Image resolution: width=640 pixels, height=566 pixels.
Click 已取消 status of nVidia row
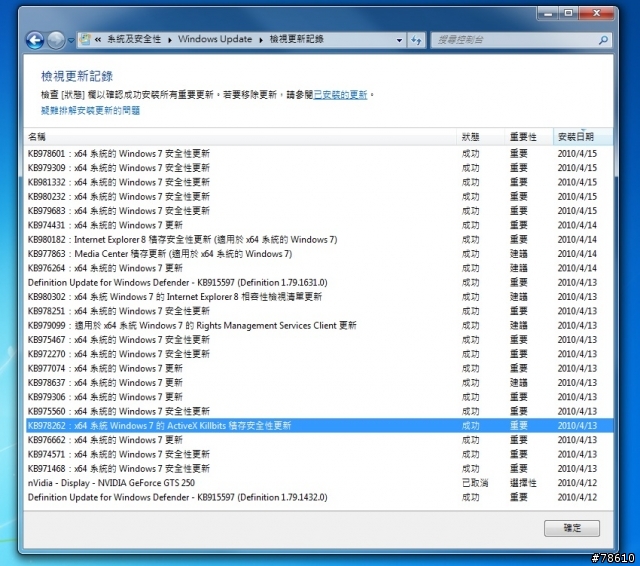pos(475,483)
